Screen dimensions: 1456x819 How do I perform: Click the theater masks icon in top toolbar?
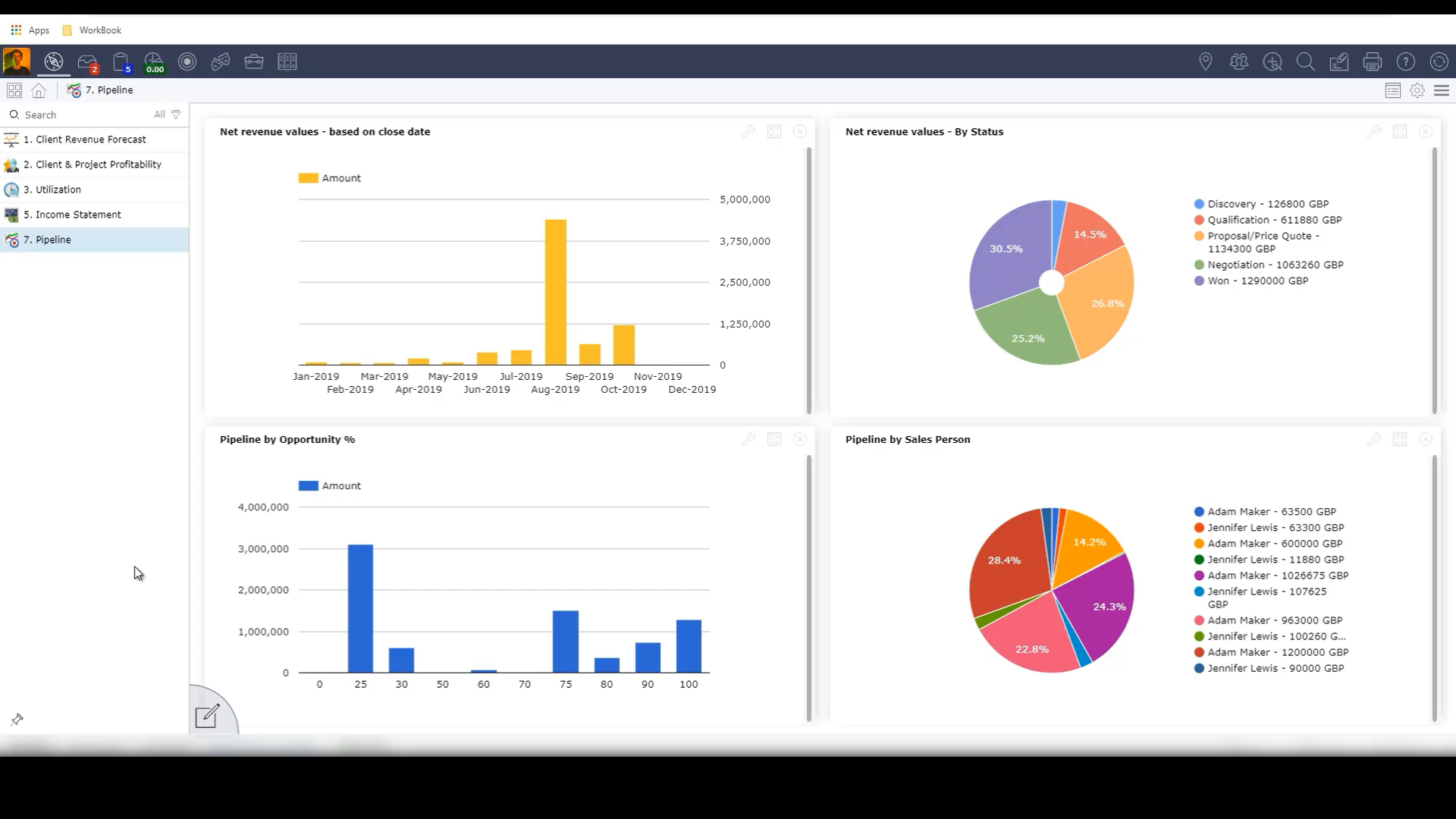pos(221,62)
